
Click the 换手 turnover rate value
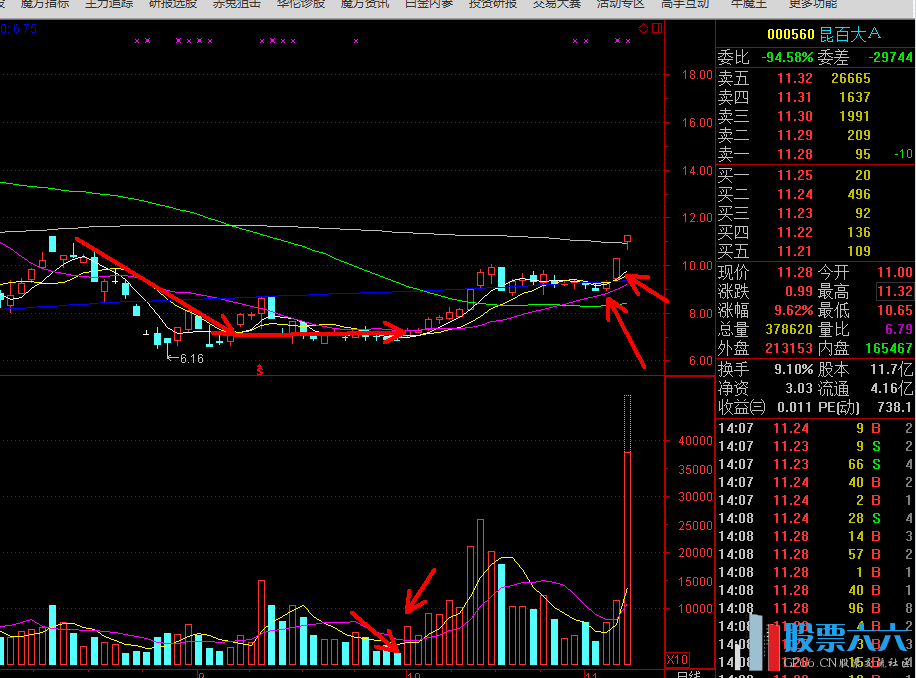click(x=788, y=369)
